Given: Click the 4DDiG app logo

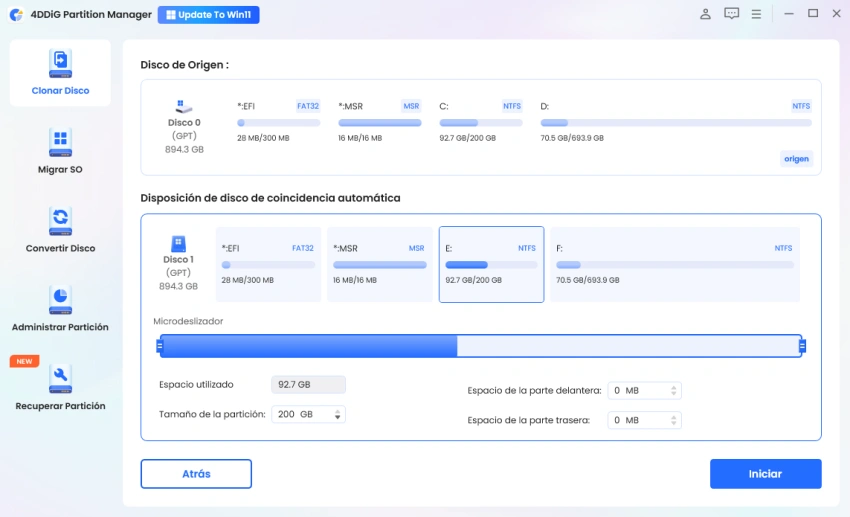Looking at the screenshot, I should pos(17,15).
